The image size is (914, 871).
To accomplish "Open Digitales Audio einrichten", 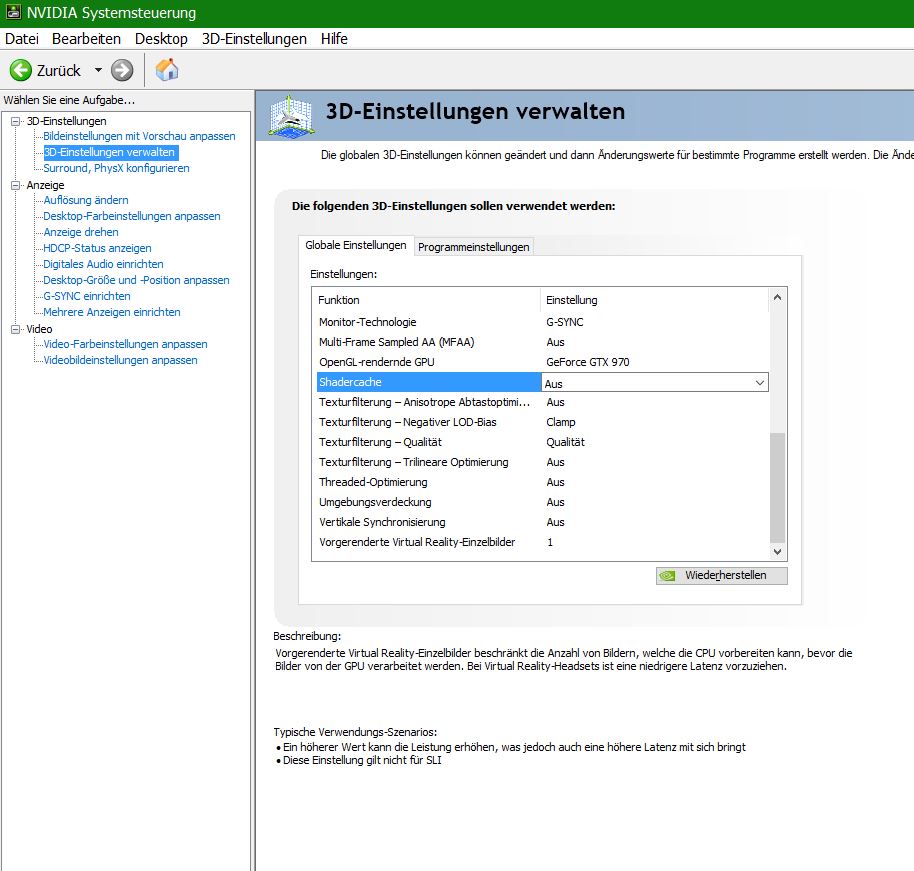I will tap(103, 264).
